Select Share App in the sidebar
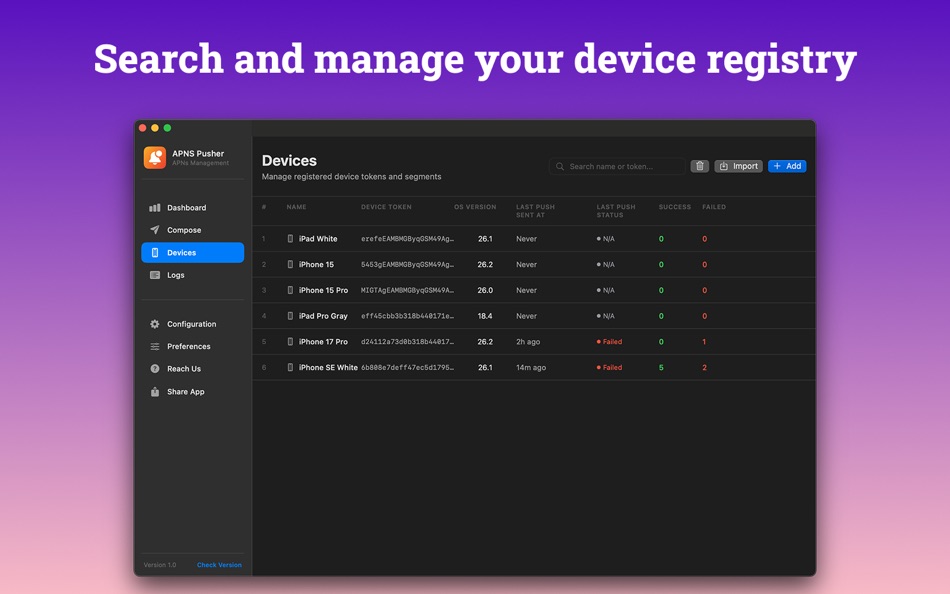Screen dimensions: 950x594 (193, 392)
